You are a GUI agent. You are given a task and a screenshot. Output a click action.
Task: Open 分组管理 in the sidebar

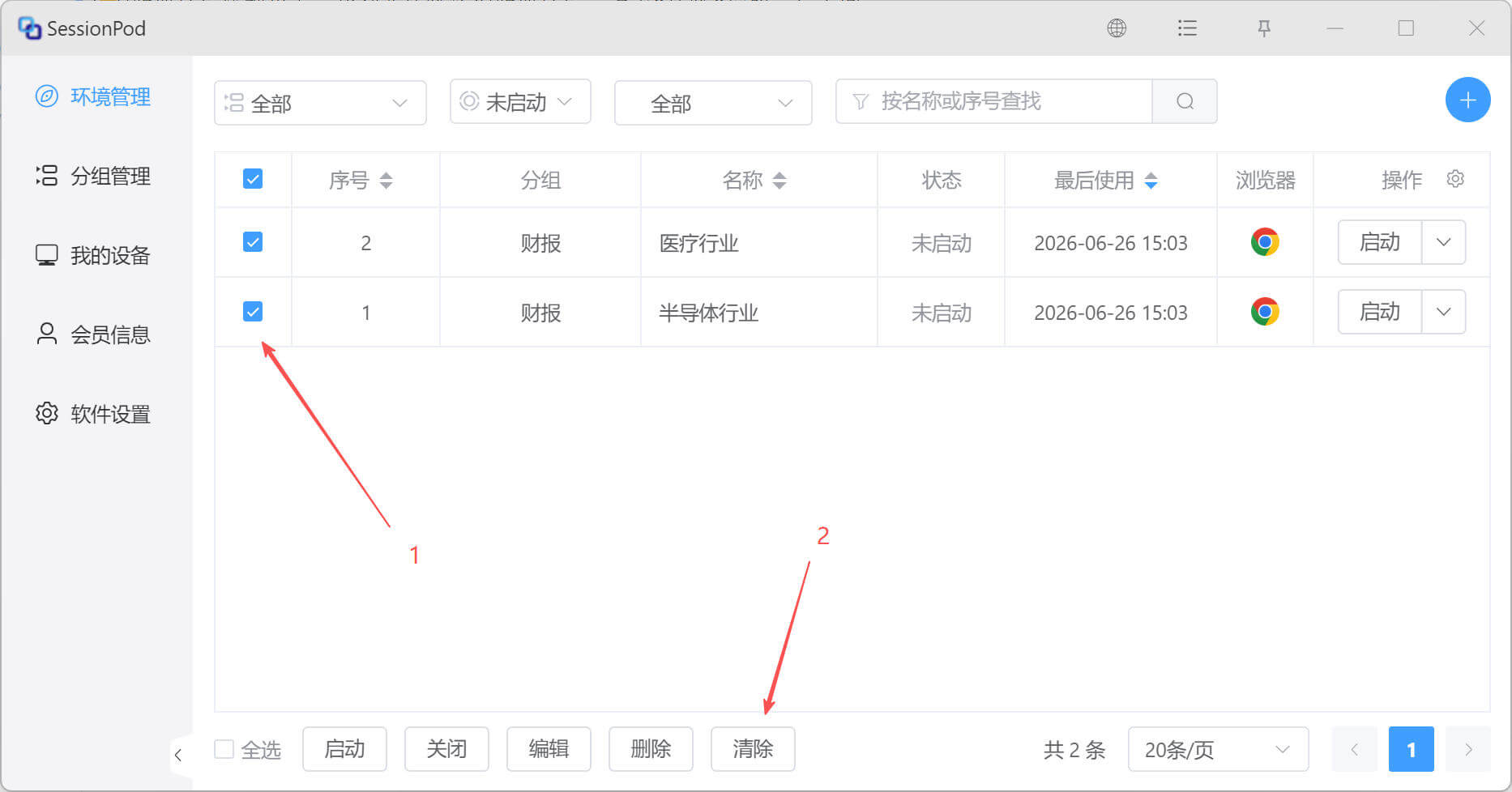93,176
